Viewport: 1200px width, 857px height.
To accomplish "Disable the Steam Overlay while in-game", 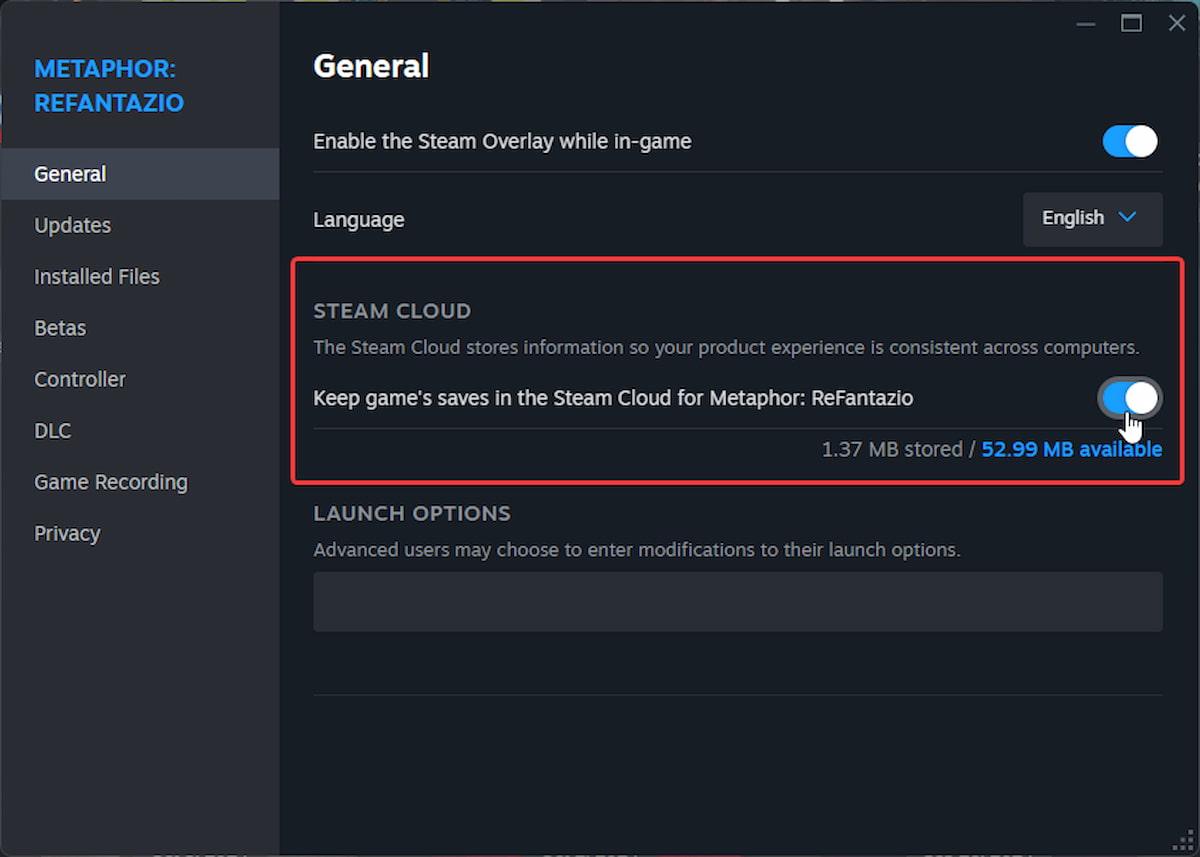I will (1129, 141).
